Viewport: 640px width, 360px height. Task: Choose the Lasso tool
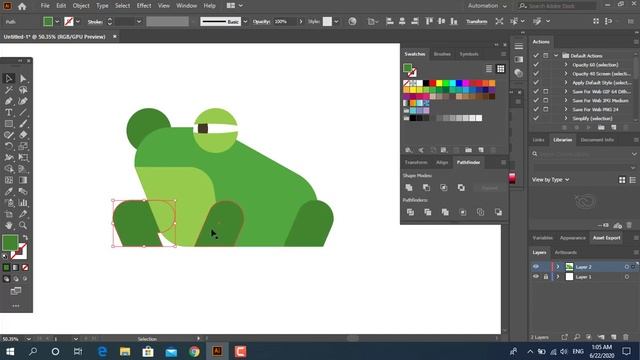[x=23, y=90]
